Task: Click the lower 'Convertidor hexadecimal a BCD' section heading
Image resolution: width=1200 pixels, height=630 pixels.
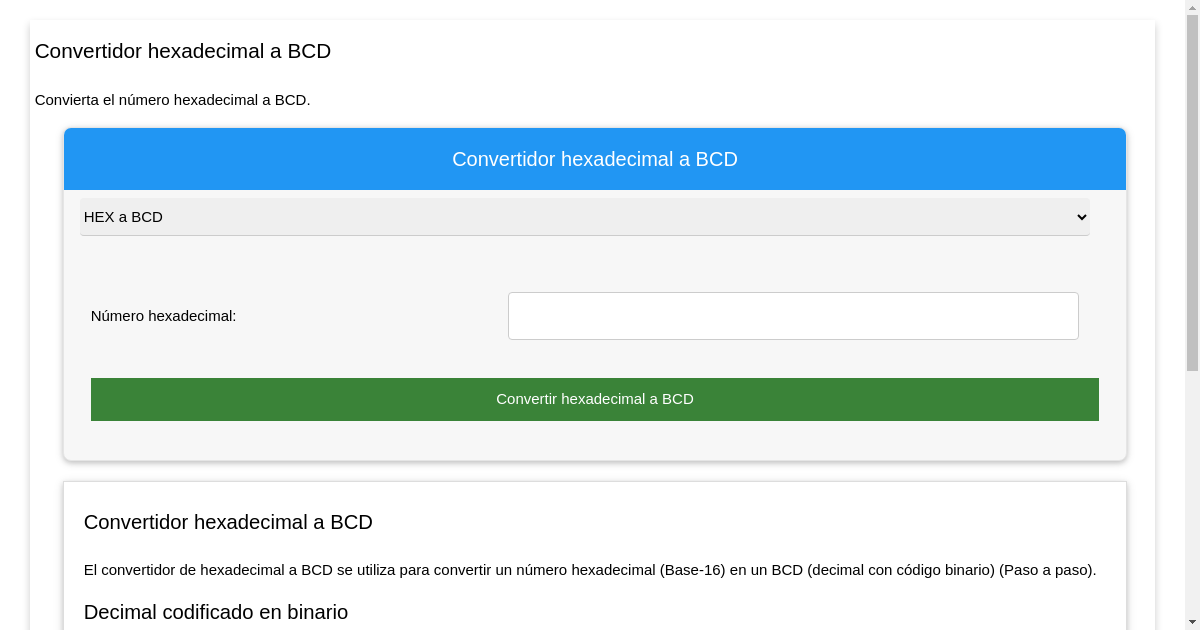Action: pos(228,522)
